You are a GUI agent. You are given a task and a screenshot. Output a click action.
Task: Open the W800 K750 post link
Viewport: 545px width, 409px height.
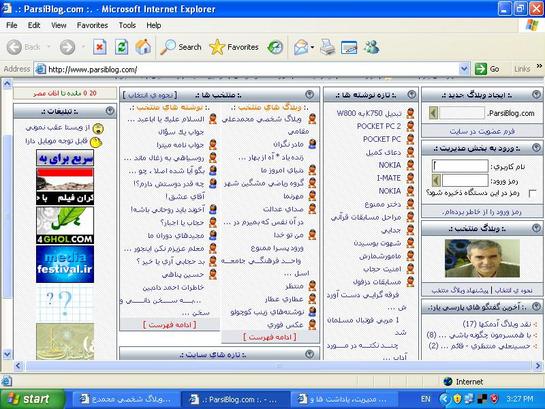click(369, 113)
